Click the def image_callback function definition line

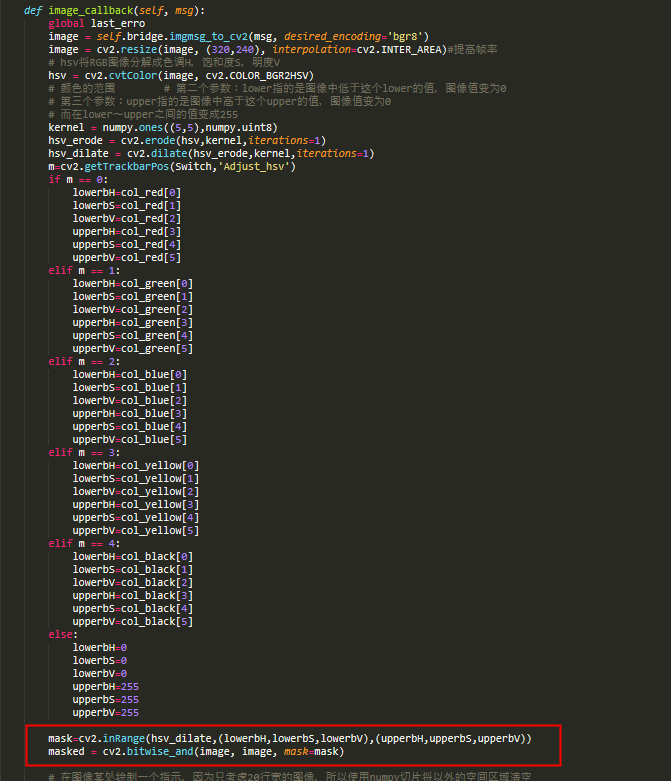tap(114, 10)
